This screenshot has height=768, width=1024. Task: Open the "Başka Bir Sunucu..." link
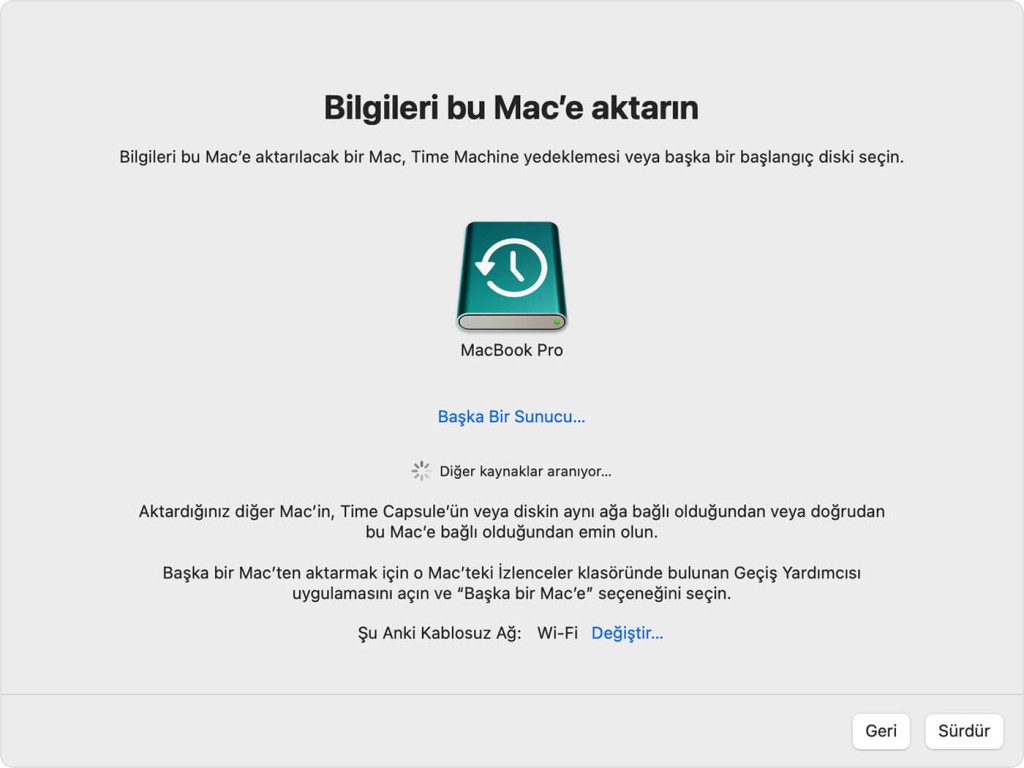click(x=511, y=417)
